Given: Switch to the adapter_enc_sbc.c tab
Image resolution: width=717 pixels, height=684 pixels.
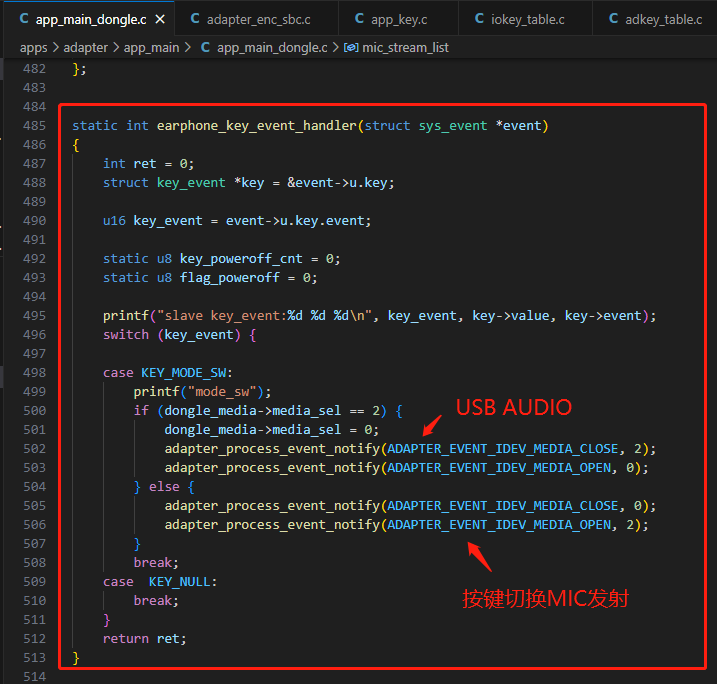Looking at the screenshot, I should coord(256,19).
